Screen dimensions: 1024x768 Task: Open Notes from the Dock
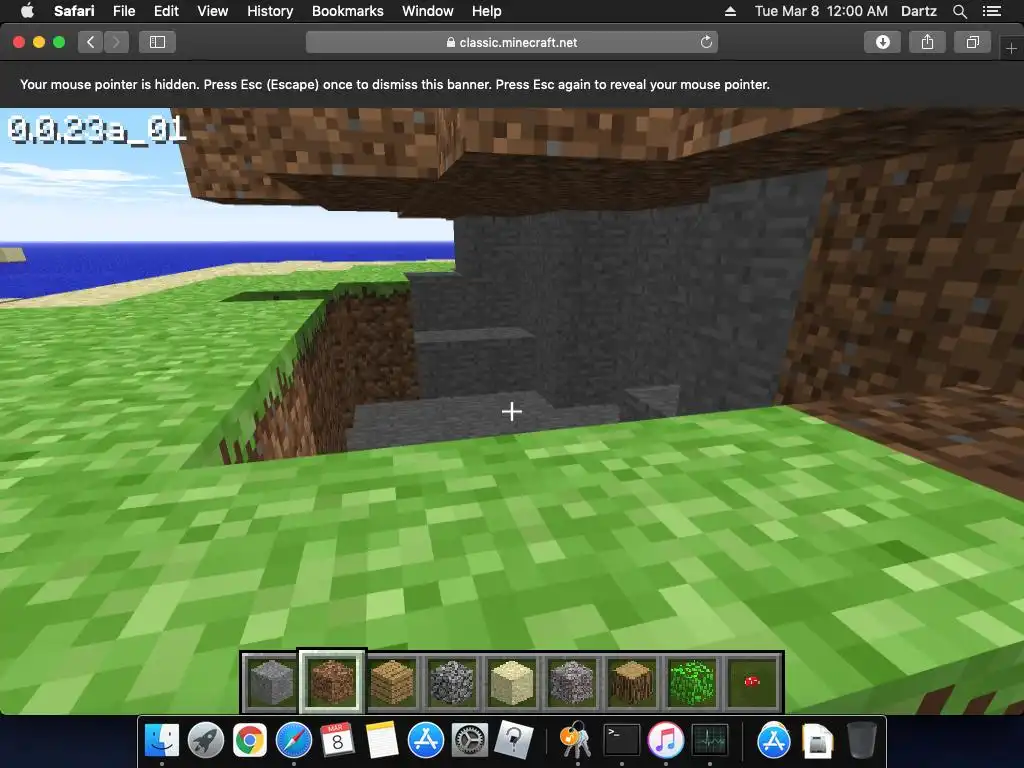(x=382, y=741)
